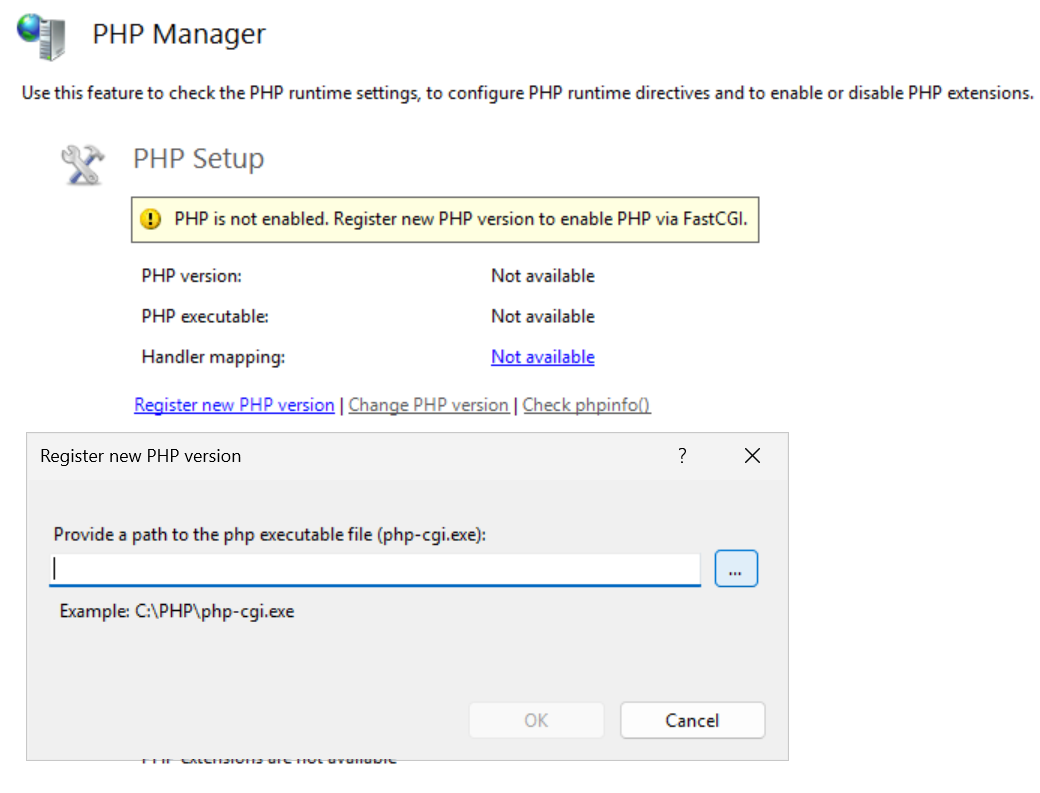Screen dimensions: 1040x793
Task: Click the 'PHP Manager' title text
Action: point(179,34)
